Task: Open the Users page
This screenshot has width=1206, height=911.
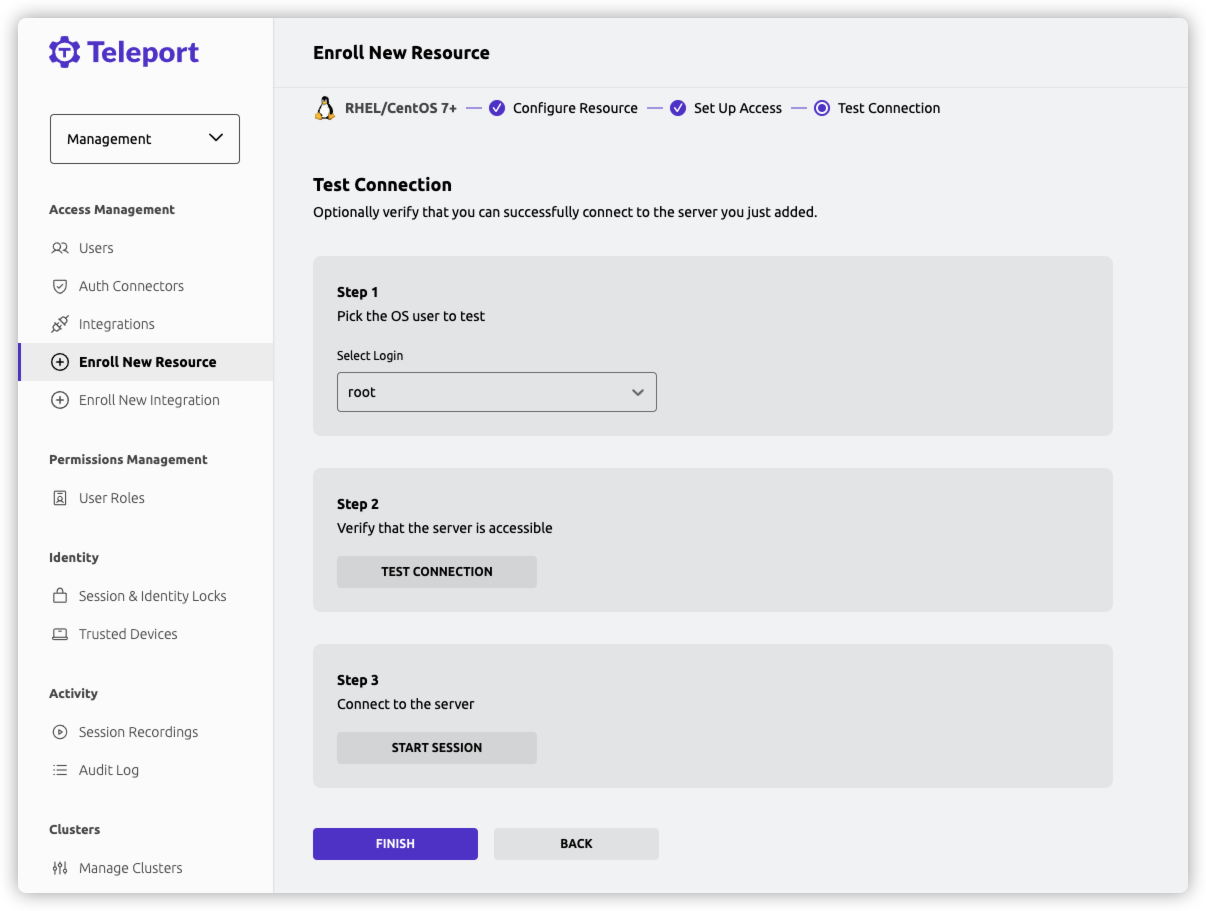Action: coord(145,248)
